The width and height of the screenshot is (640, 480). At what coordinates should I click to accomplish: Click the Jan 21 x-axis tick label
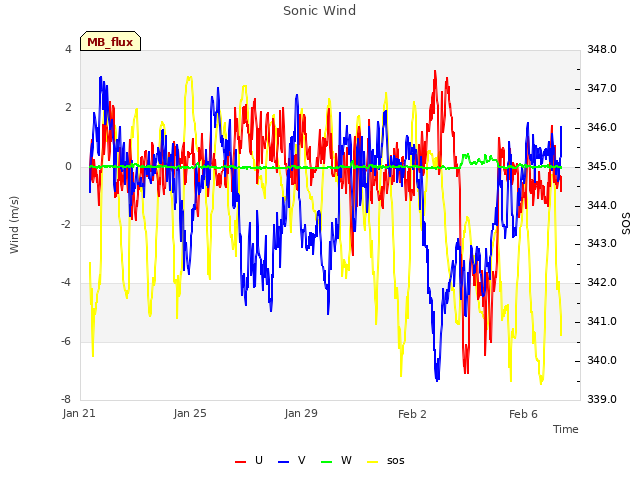pyautogui.click(x=79, y=413)
